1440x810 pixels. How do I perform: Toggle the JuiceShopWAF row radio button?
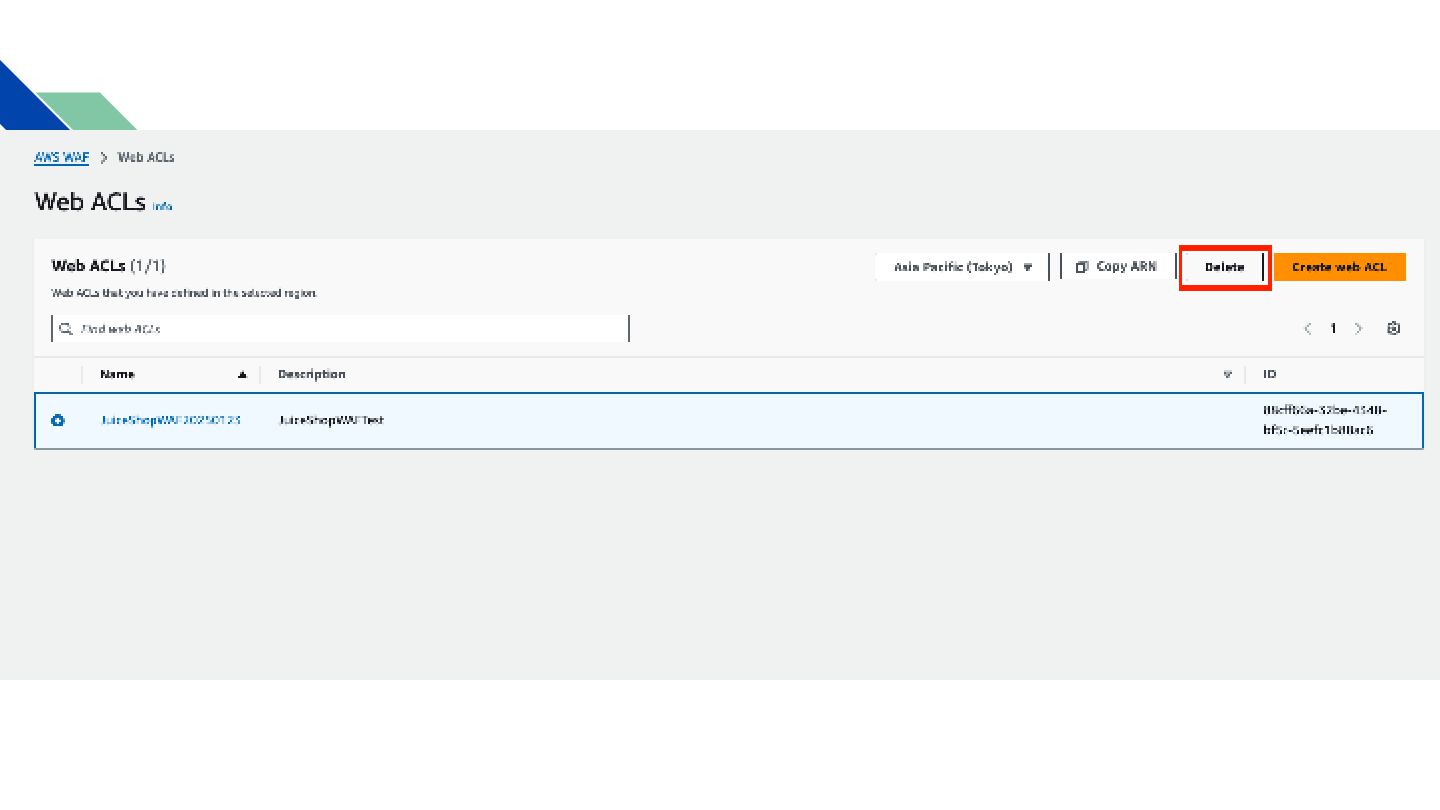pyautogui.click(x=58, y=421)
